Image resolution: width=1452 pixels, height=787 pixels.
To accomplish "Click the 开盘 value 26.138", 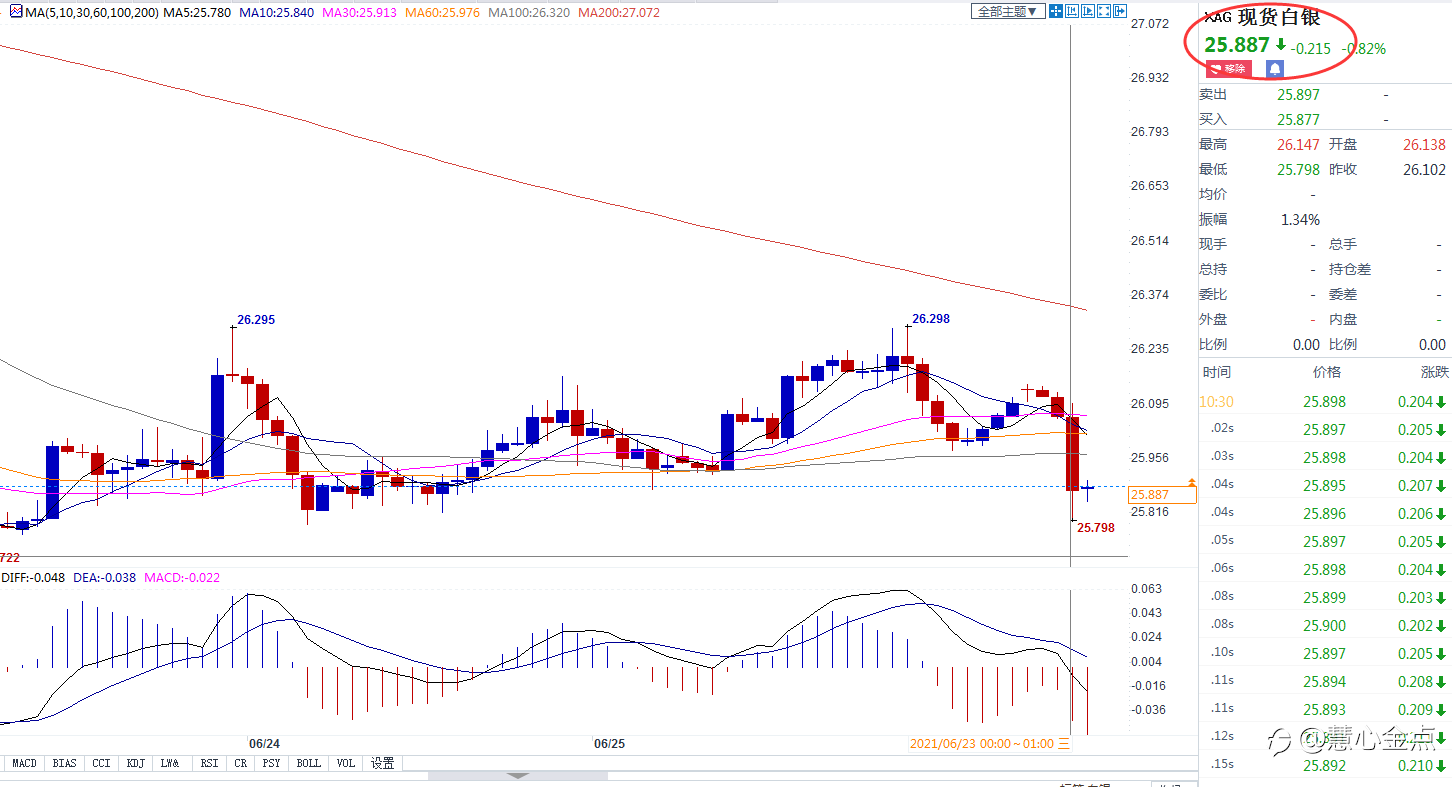I will pyautogui.click(x=1424, y=145).
